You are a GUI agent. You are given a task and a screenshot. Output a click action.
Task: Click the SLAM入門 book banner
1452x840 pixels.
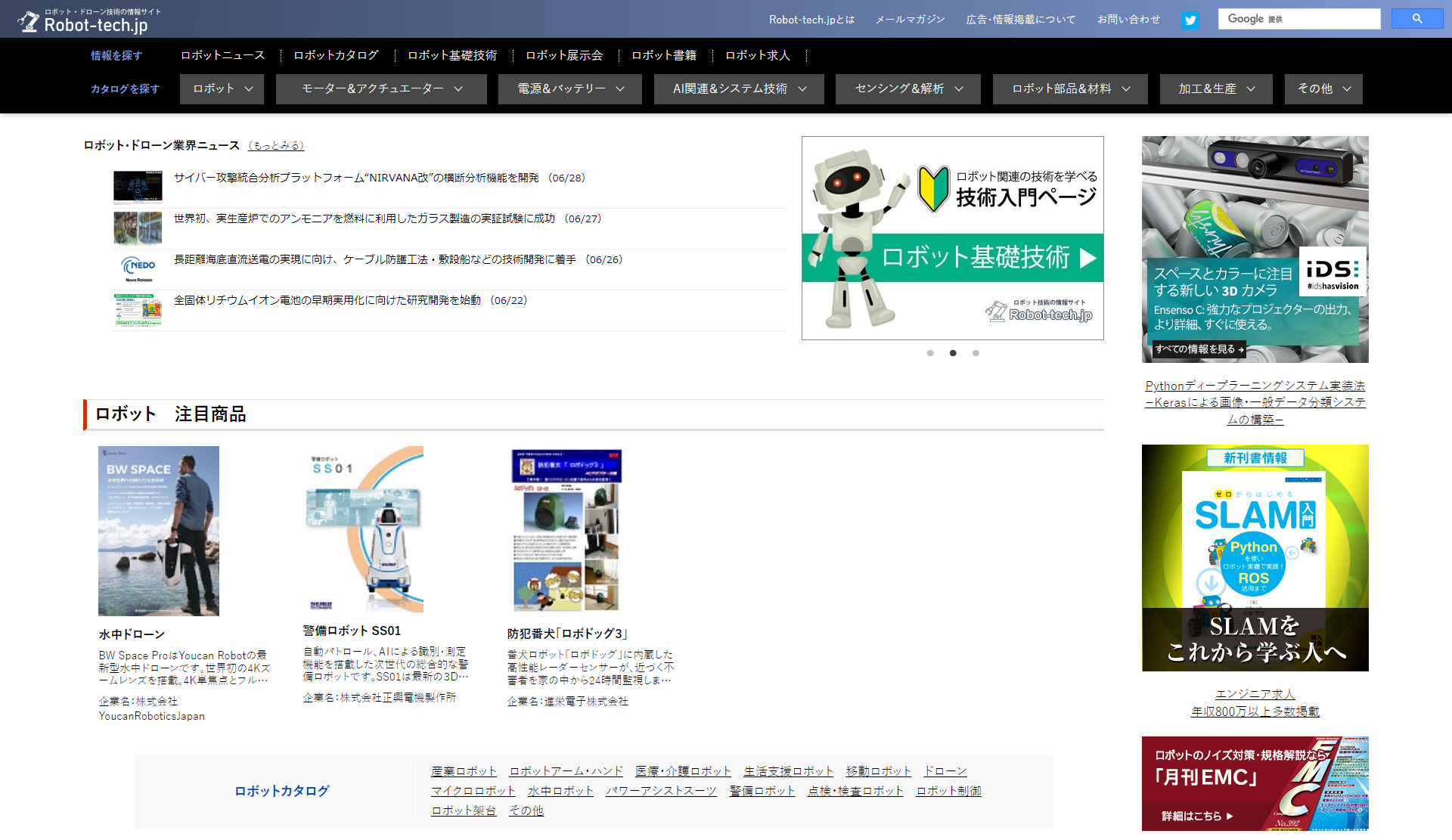pos(1254,558)
